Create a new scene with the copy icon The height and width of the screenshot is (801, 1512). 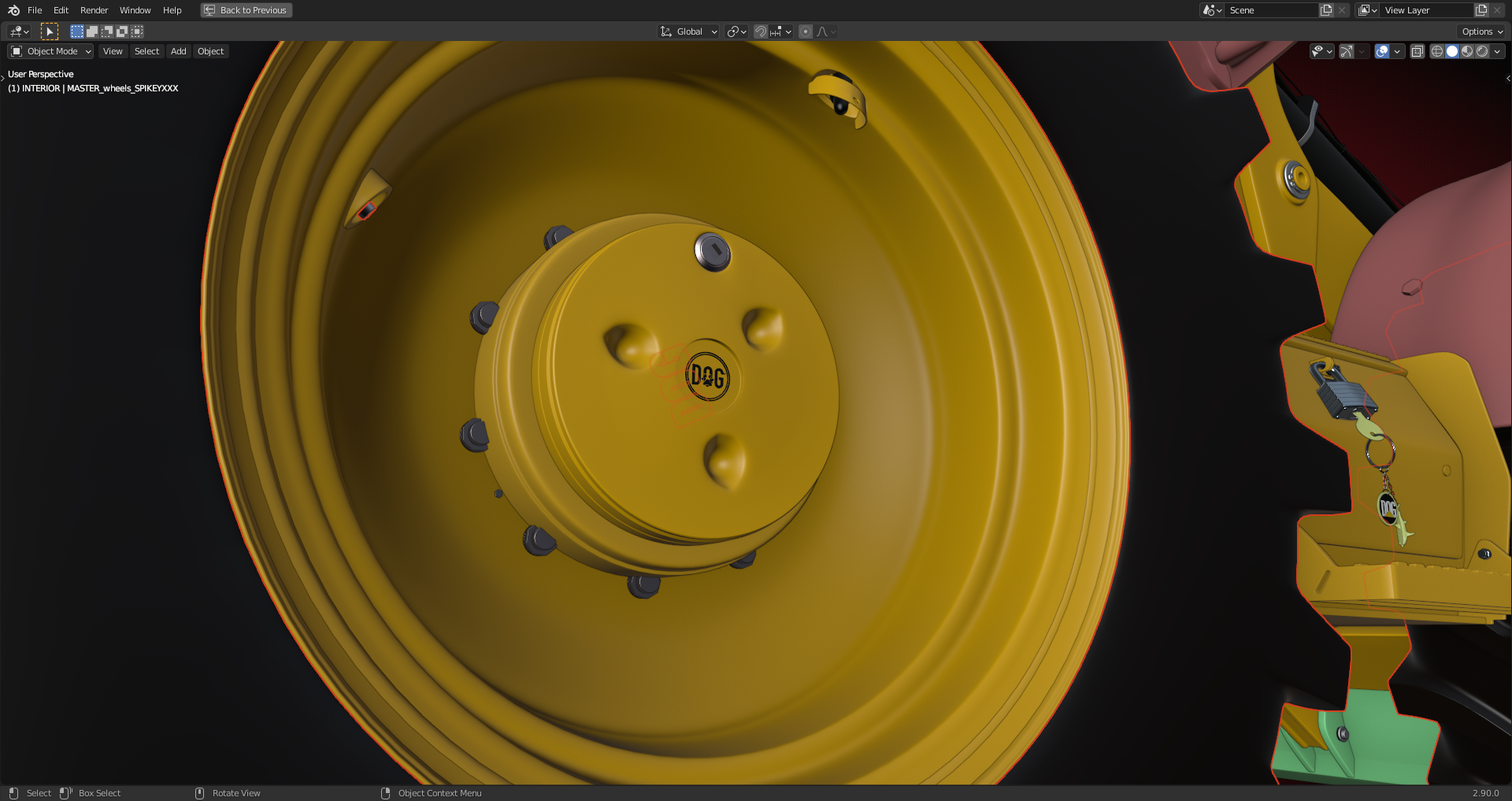pos(1326,10)
